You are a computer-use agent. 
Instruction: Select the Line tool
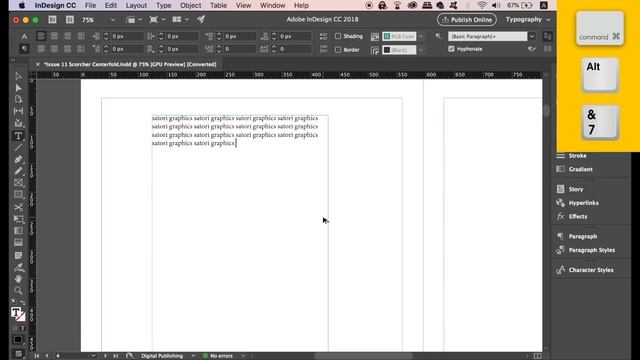tap(18, 148)
